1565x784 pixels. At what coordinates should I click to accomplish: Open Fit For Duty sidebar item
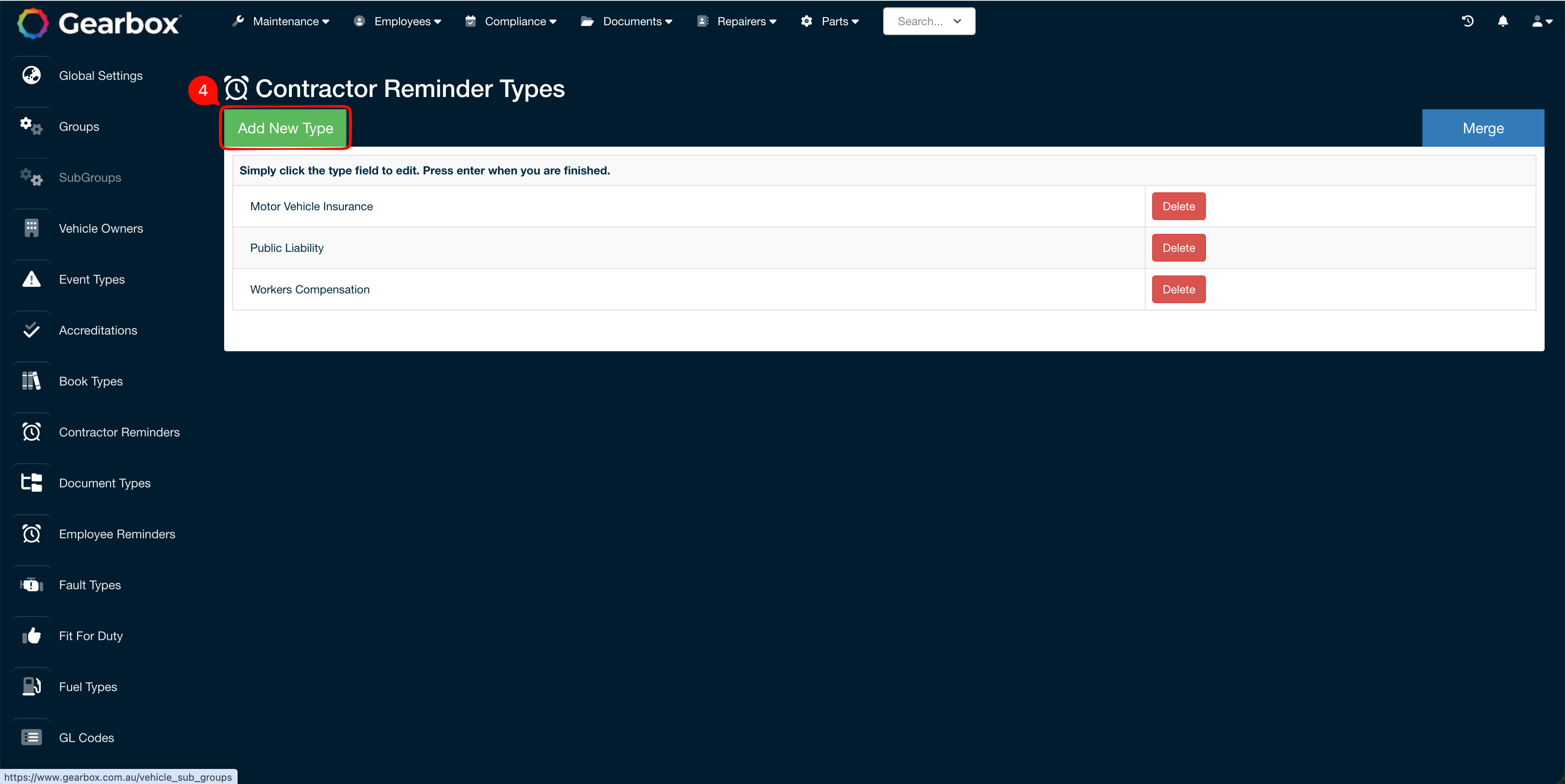point(90,636)
